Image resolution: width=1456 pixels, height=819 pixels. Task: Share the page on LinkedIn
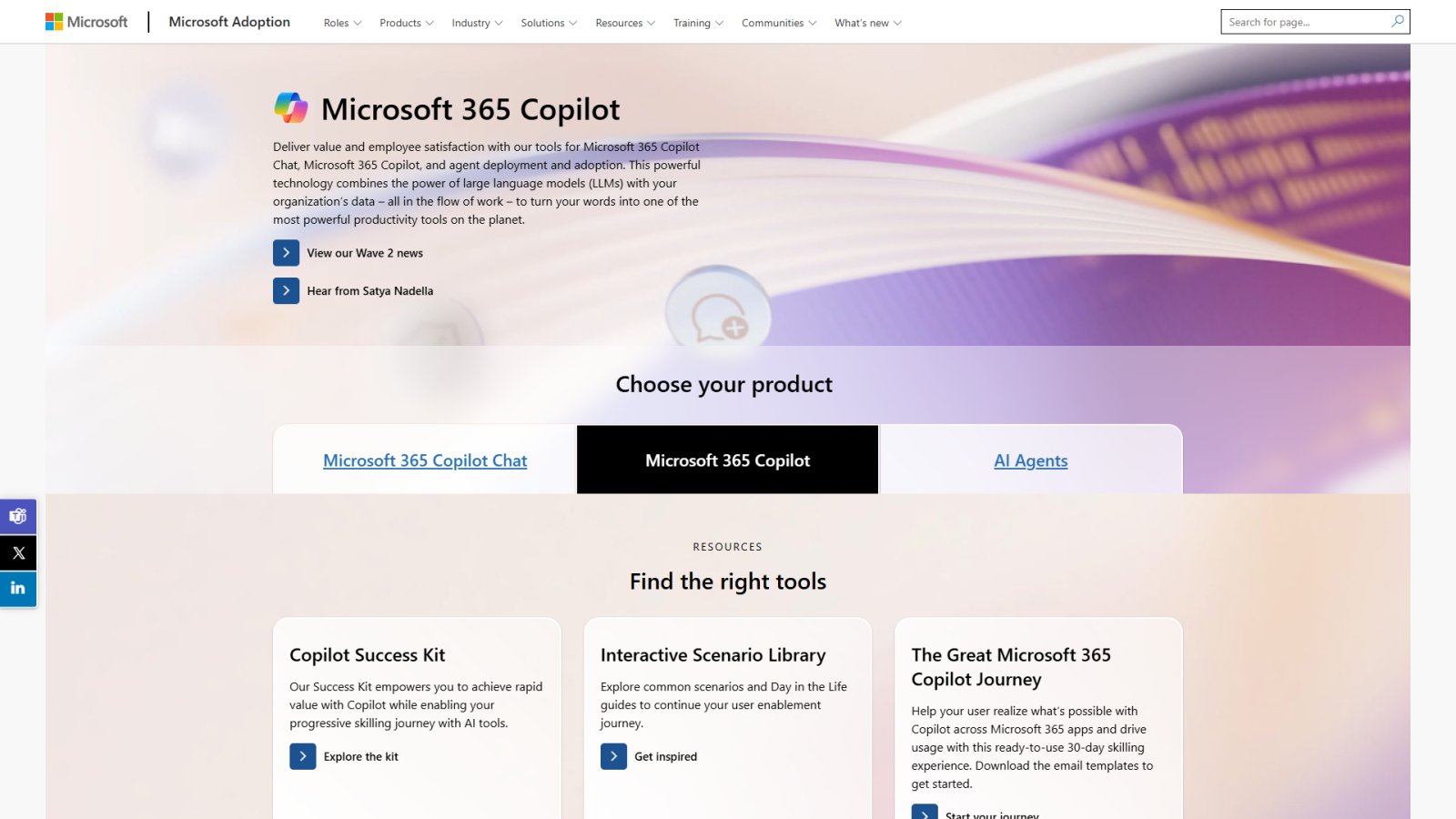click(18, 589)
